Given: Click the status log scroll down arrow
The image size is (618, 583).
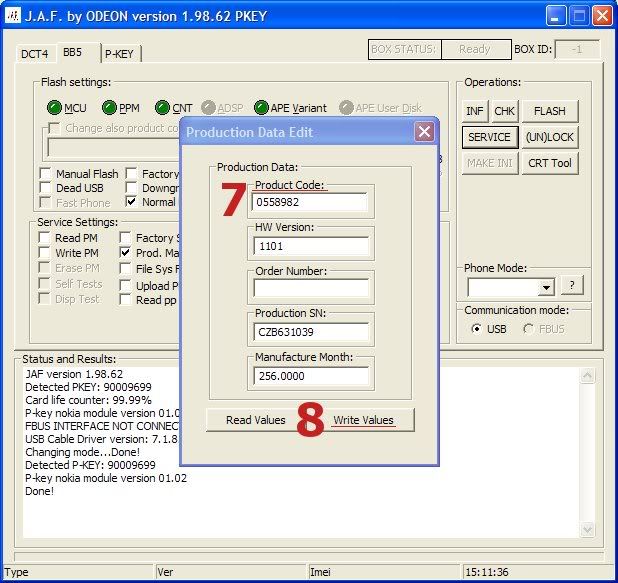Looking at the screenshot, I should 587,529.
